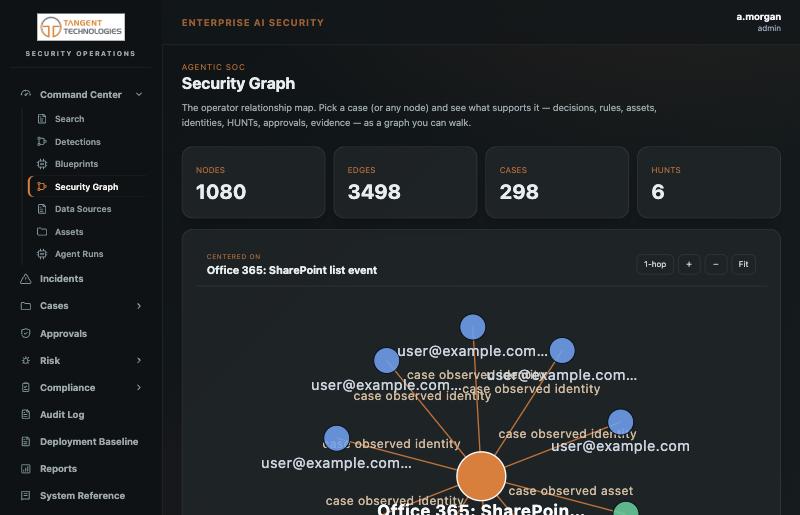800x515 pixels.
Task: Click the Data Sources document icon
Action: click(42, 209)
